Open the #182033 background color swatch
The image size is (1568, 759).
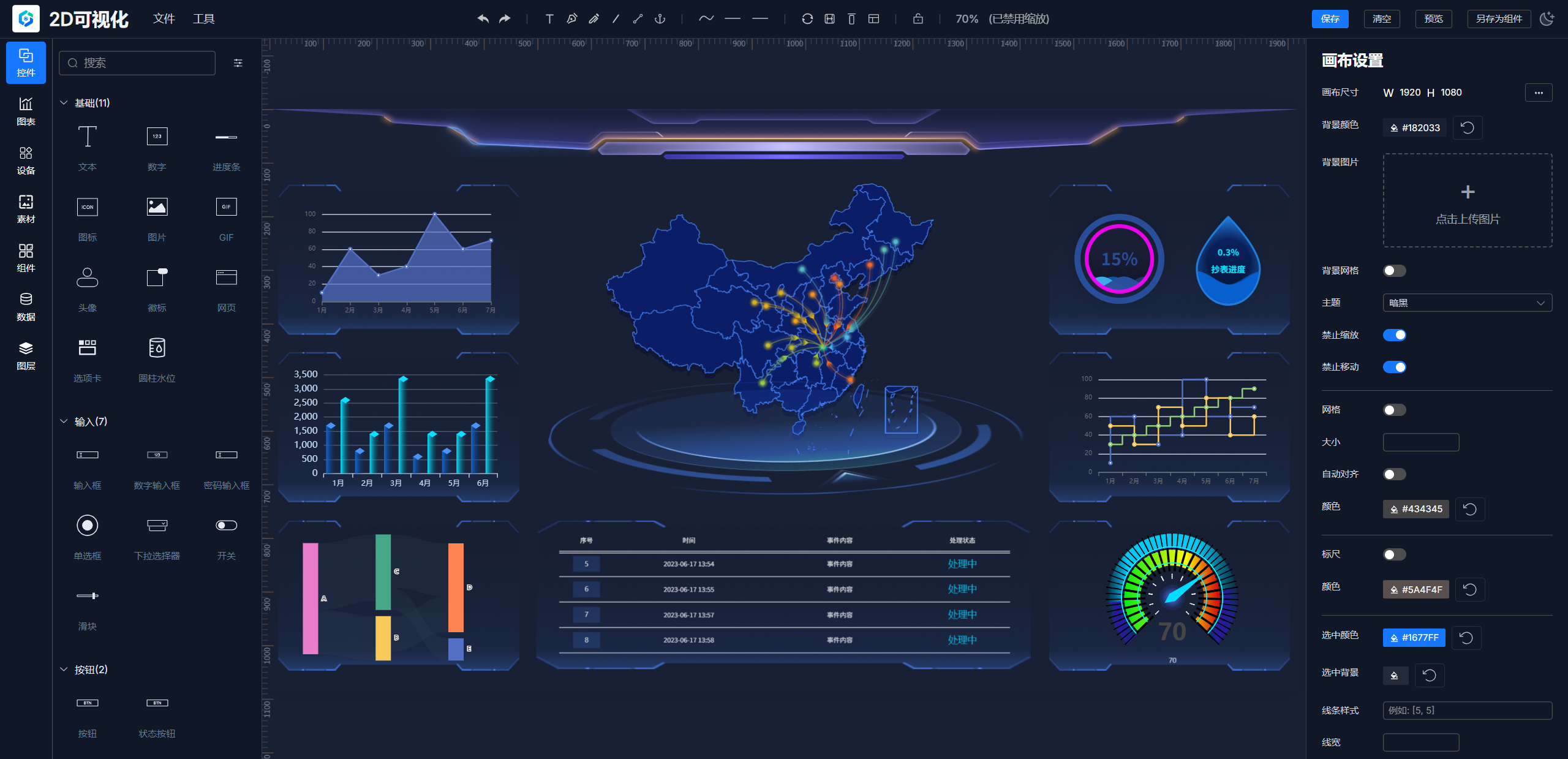point(1415,127)
